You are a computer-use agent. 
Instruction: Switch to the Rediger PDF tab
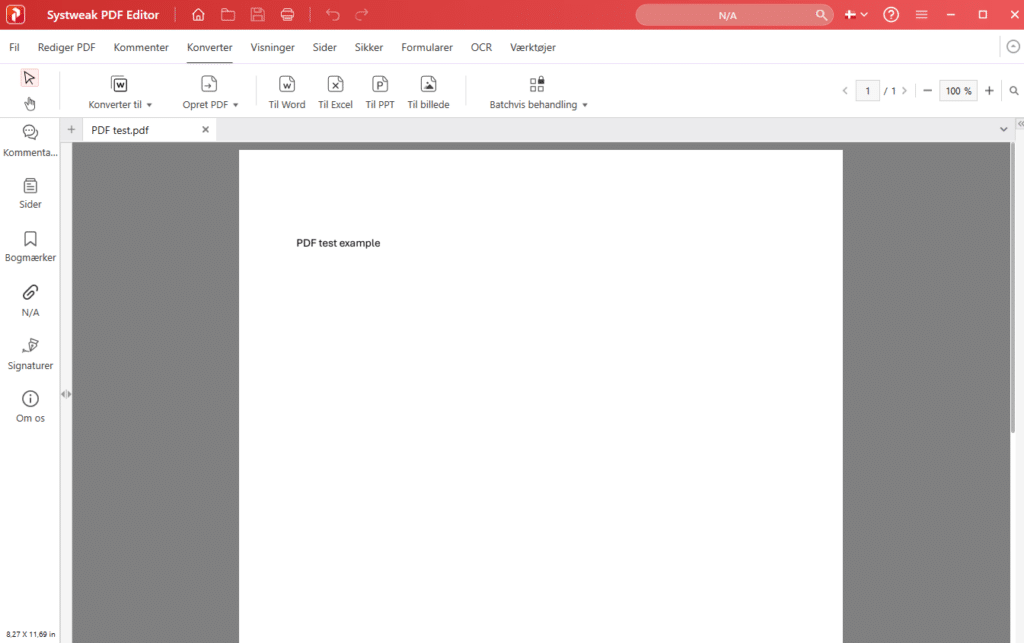[67, 47]
